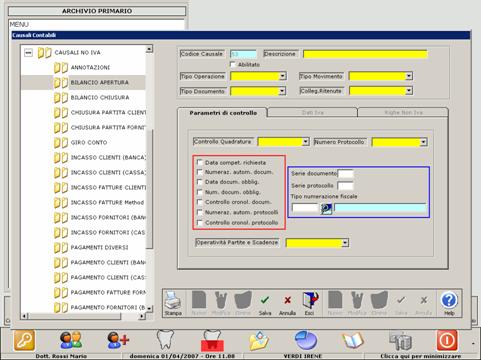Click the tree list vertical scrollbar
The height and width of the screenshot is (360, 481).
tap(149, 179)
